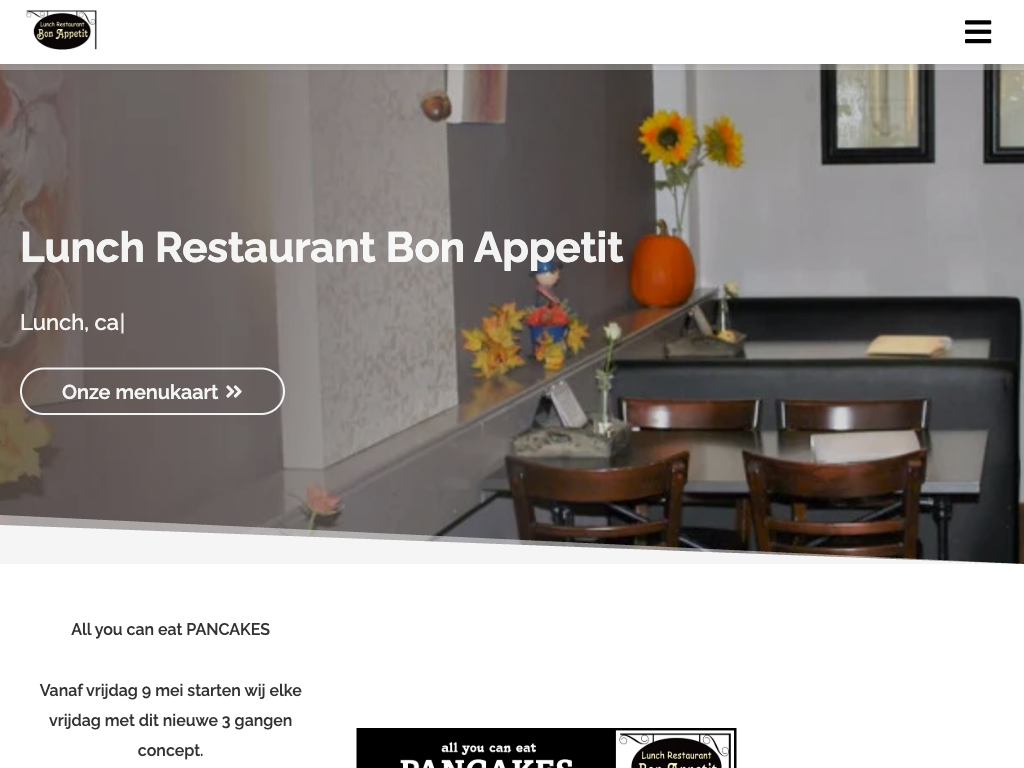Click the white rose in vase on table
The image size is (1024, 768).
(611, 331)
